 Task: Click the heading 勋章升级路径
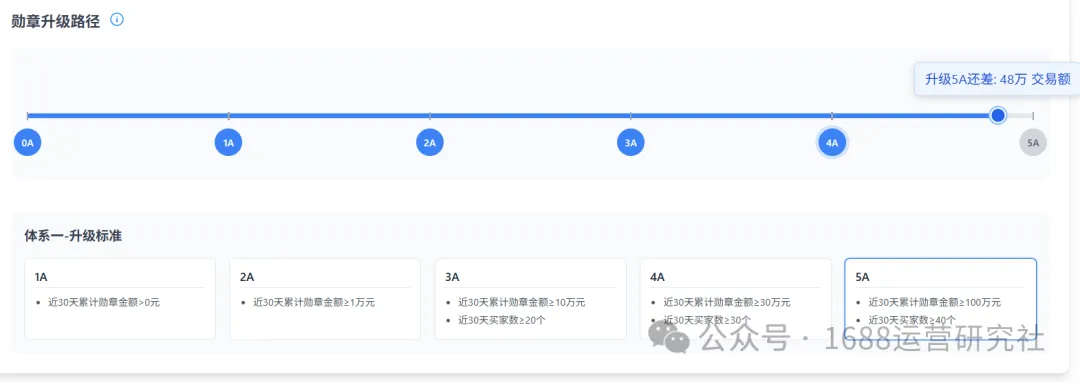click(56, 21)
